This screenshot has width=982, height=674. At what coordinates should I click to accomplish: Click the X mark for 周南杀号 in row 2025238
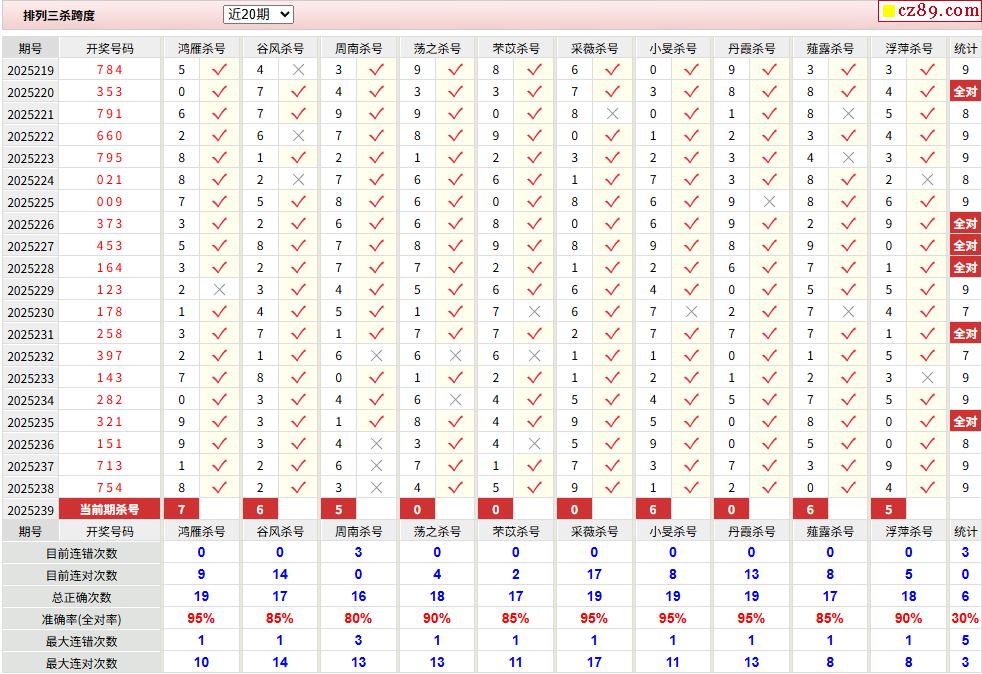(376, 487)
